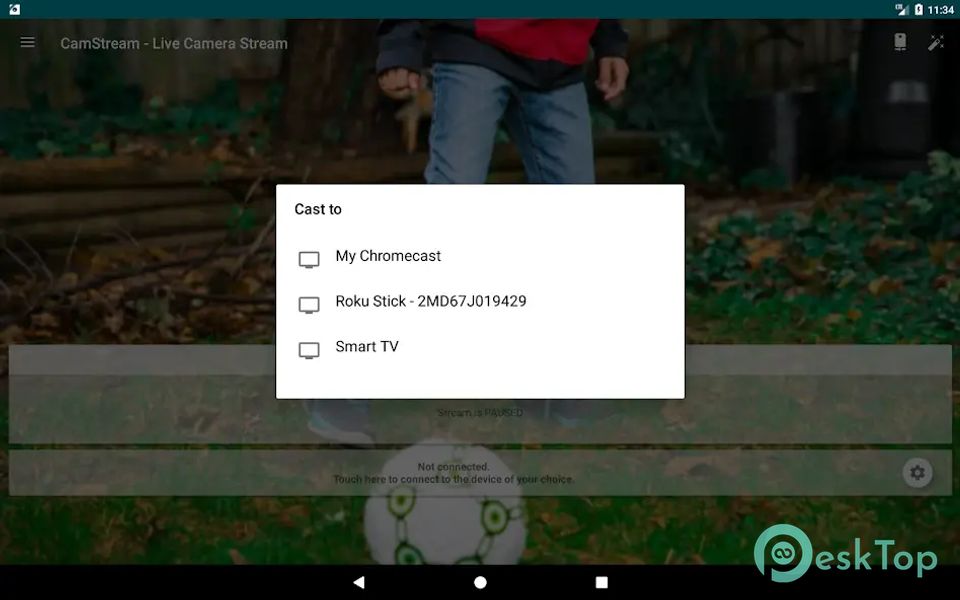Image resolution: width=960 pixels, height=600 pixels.
Task: Tap the clock showing 11:34
Action: [x=940, y=10]
